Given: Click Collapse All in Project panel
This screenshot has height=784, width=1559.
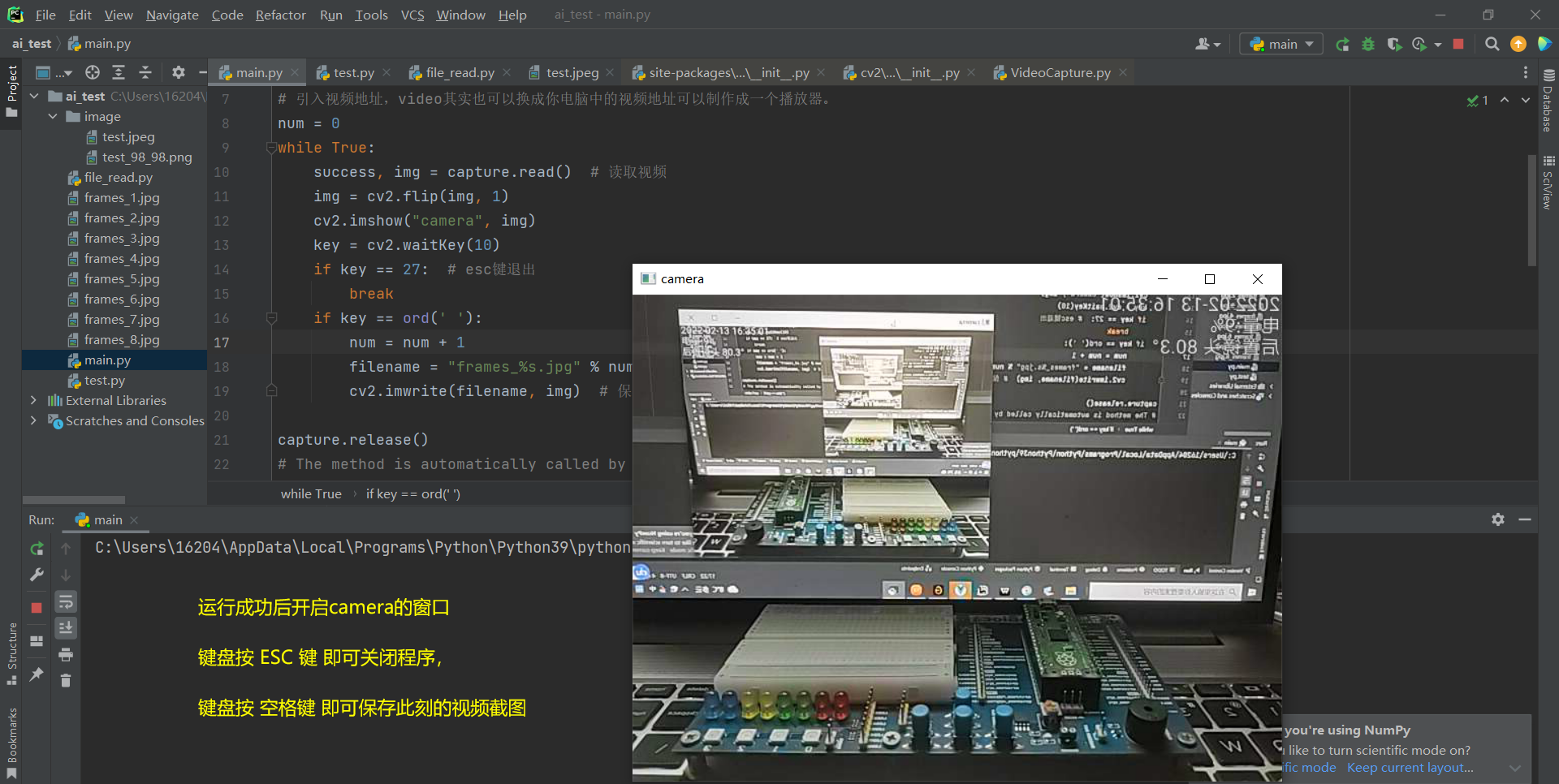Looking at the screenshot, I should [x=145, y=72].
